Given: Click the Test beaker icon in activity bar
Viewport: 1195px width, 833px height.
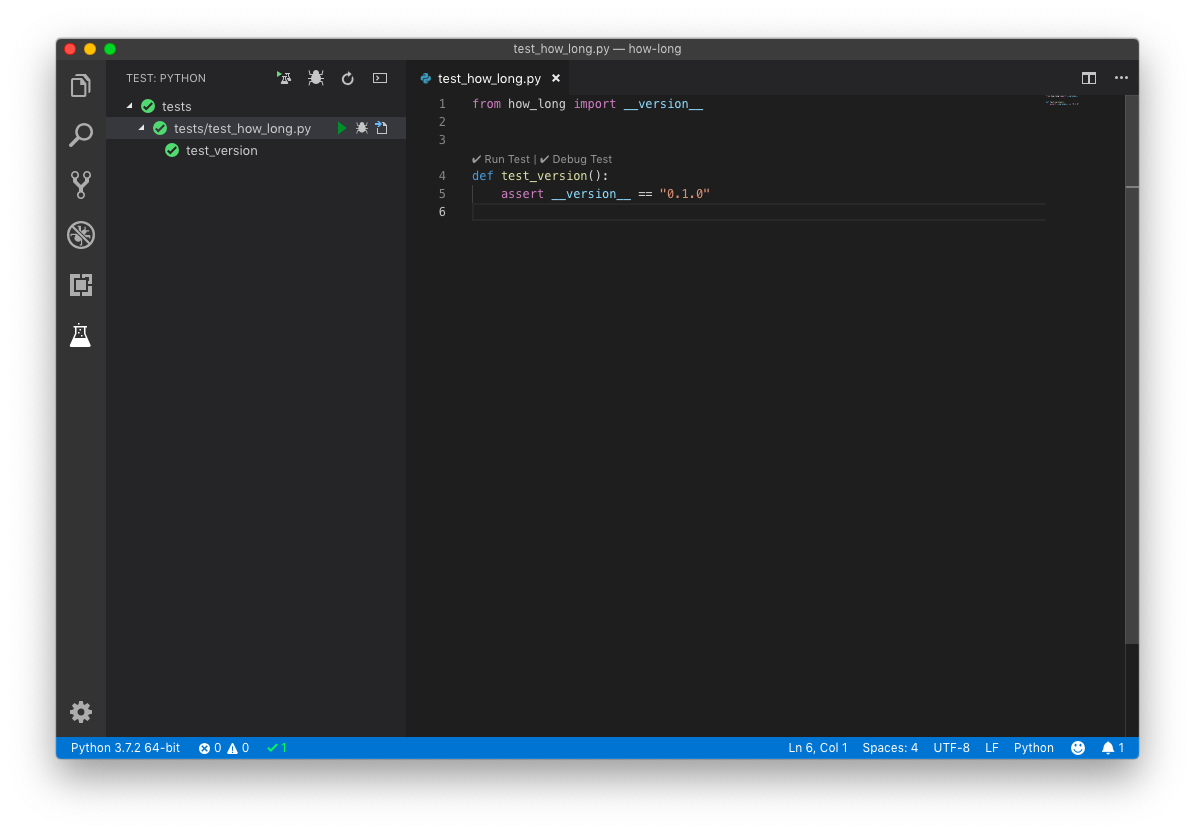Looking at the screenshot, I should [x=81, y=335].
